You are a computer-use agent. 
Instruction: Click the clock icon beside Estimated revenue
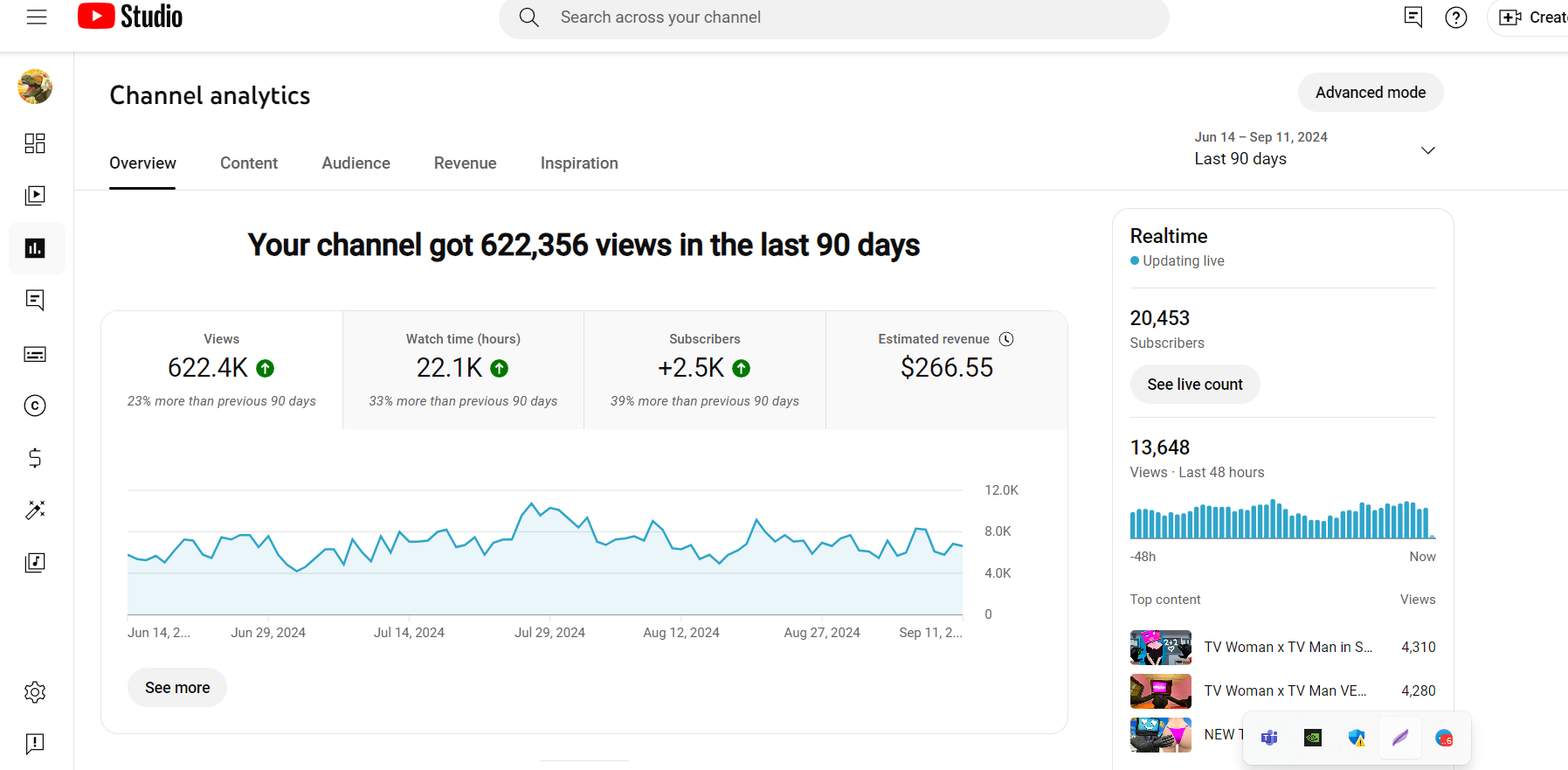coord(1006,339)
